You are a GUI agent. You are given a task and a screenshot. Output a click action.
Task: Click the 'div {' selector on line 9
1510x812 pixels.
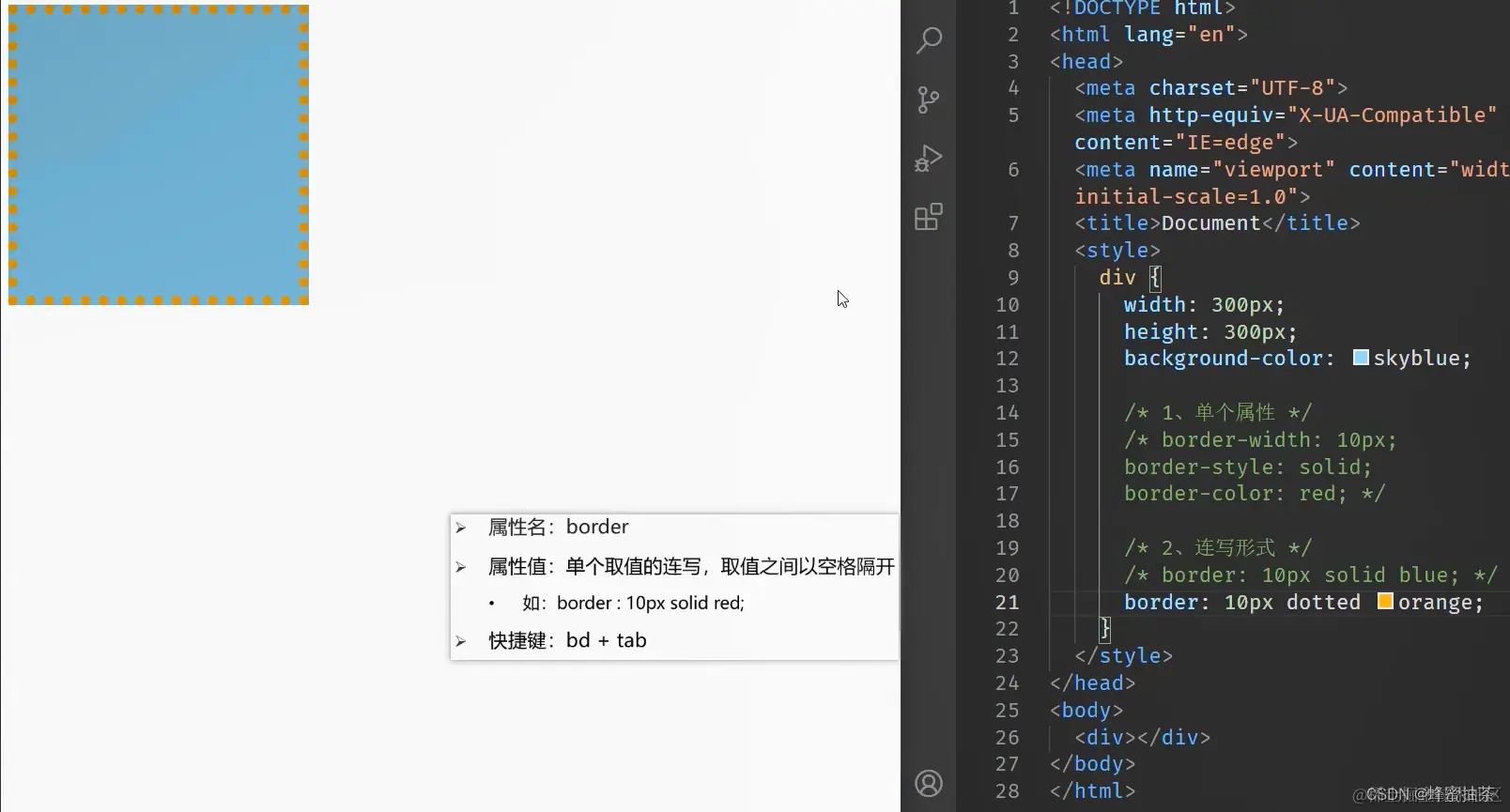click(x=1131, y=278)
